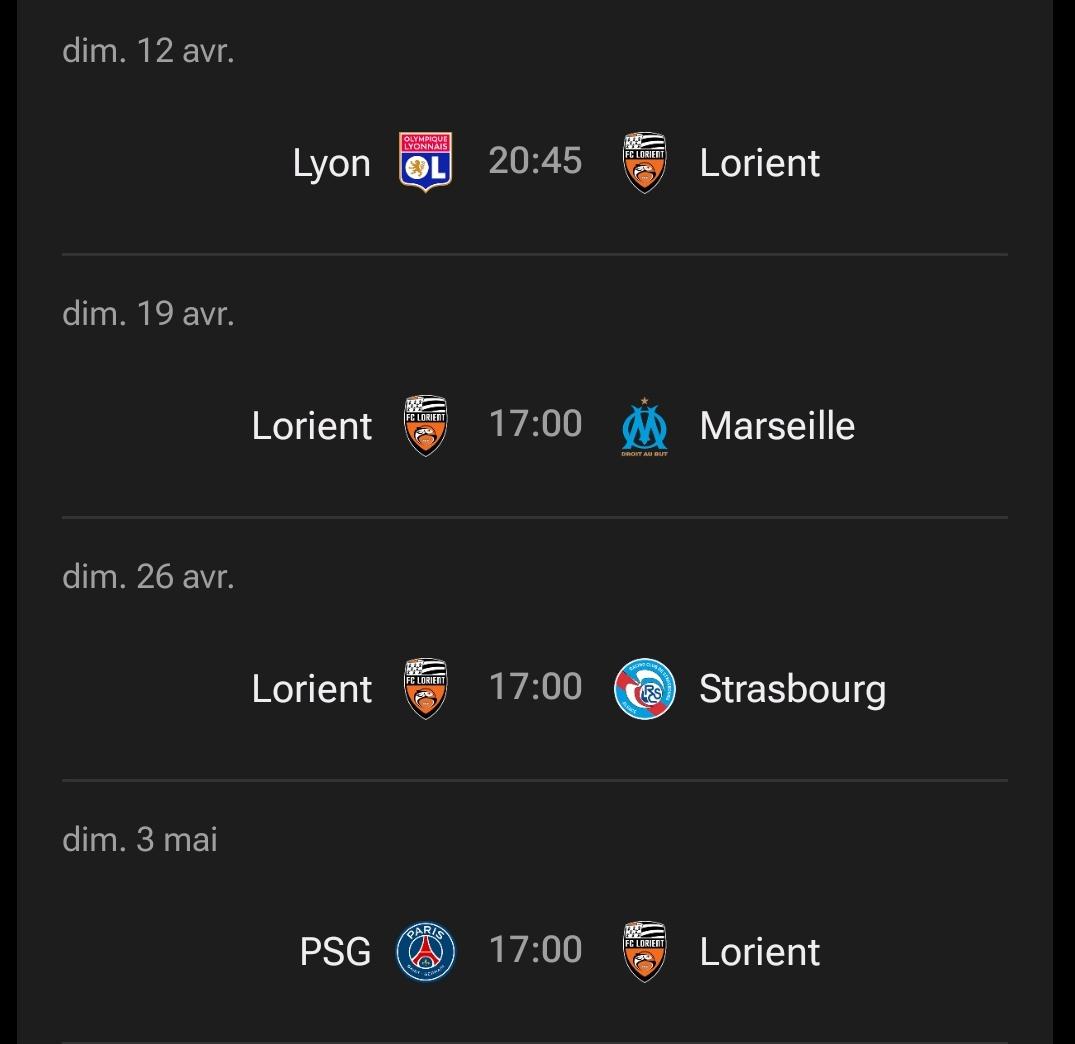This screenshot has width=1075, height=1044.
Task: Select the dim. 3 mai date header
Action: pos(140,839)
